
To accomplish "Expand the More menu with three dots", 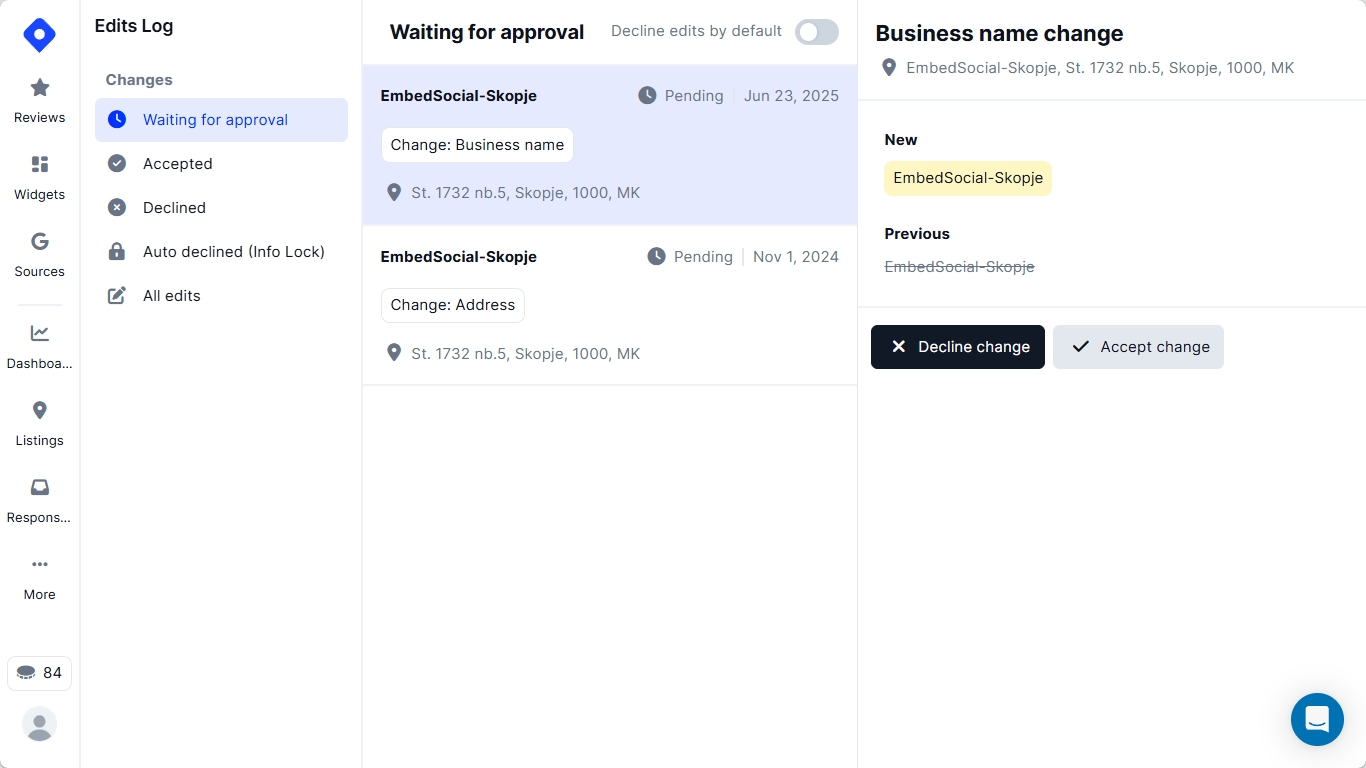I will [39, 565].
